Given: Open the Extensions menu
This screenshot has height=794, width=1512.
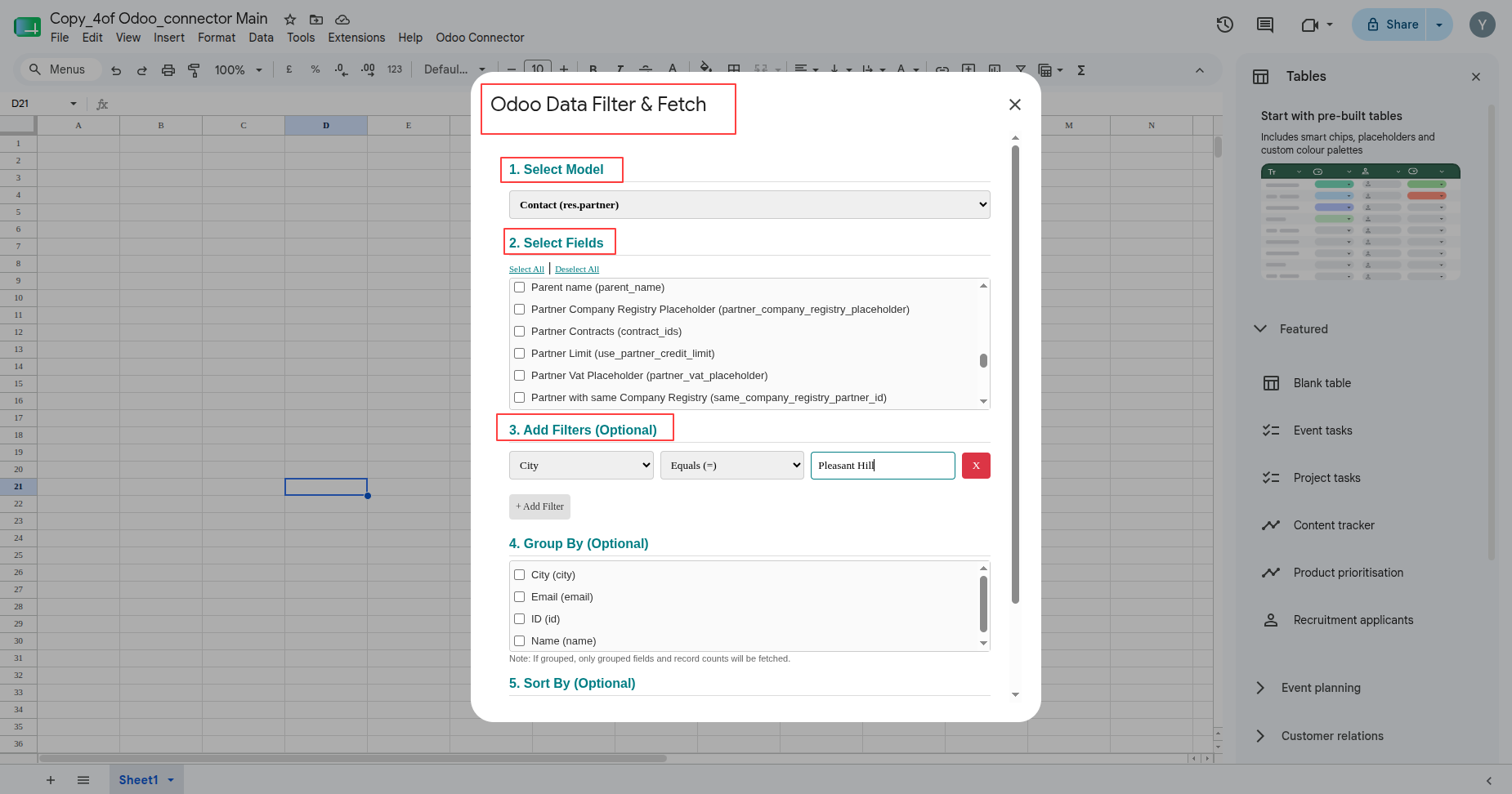Looking at the screenshot, I should pyautogui.click(x=356, y=38).
